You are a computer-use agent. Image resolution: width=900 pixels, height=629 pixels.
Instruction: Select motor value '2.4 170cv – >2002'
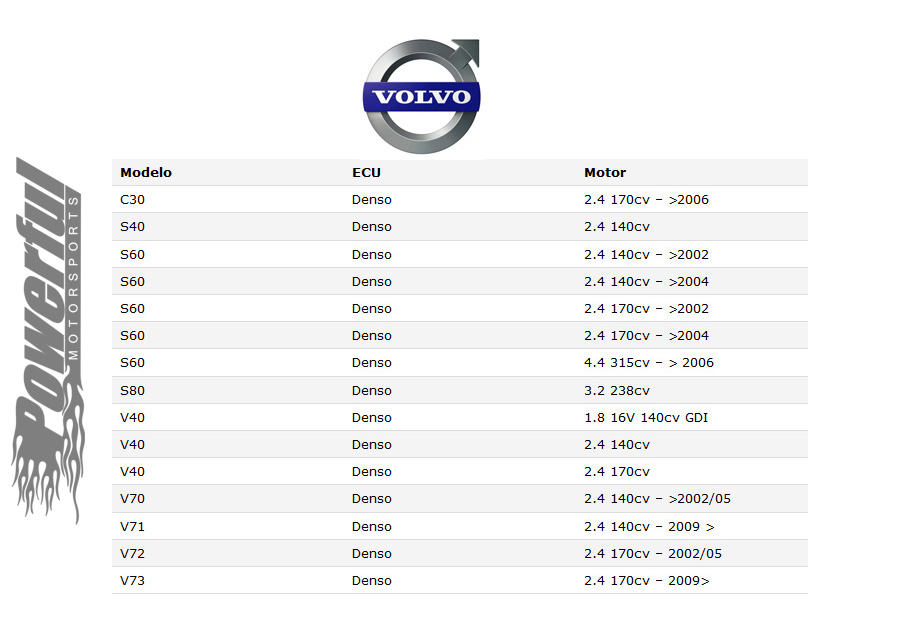coord(646,309)
